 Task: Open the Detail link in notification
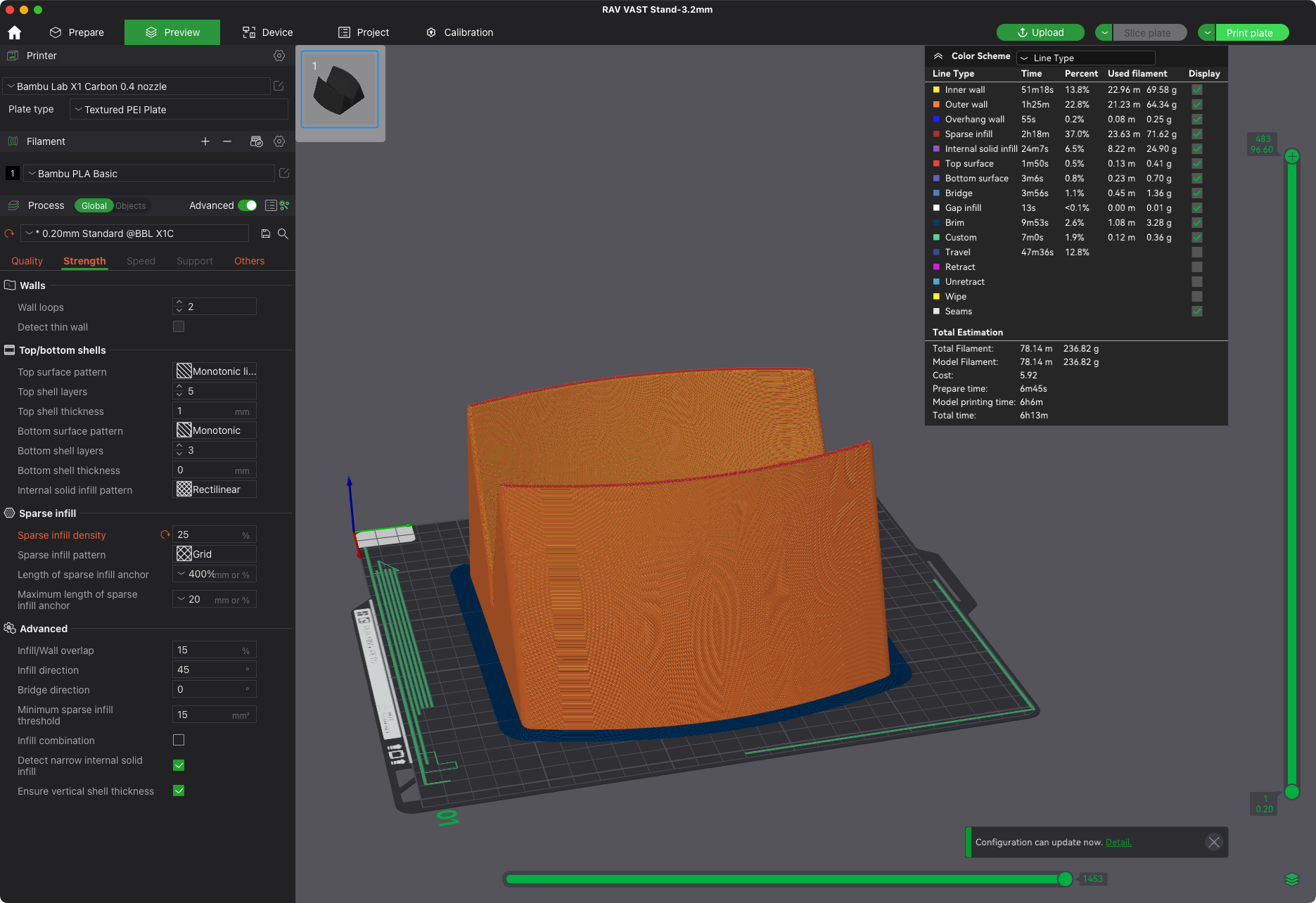(x=1118, y=843)
